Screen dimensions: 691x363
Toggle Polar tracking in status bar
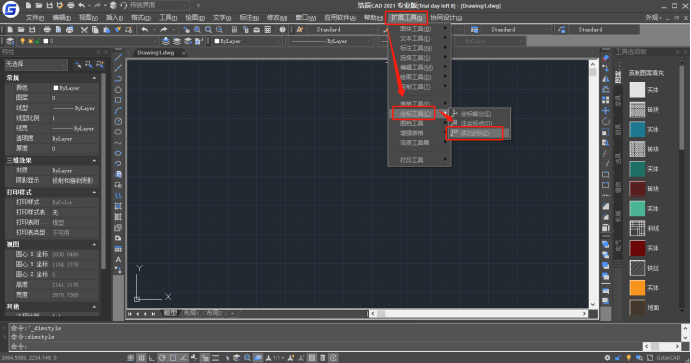pyautogui.click(x=162, y=358)
